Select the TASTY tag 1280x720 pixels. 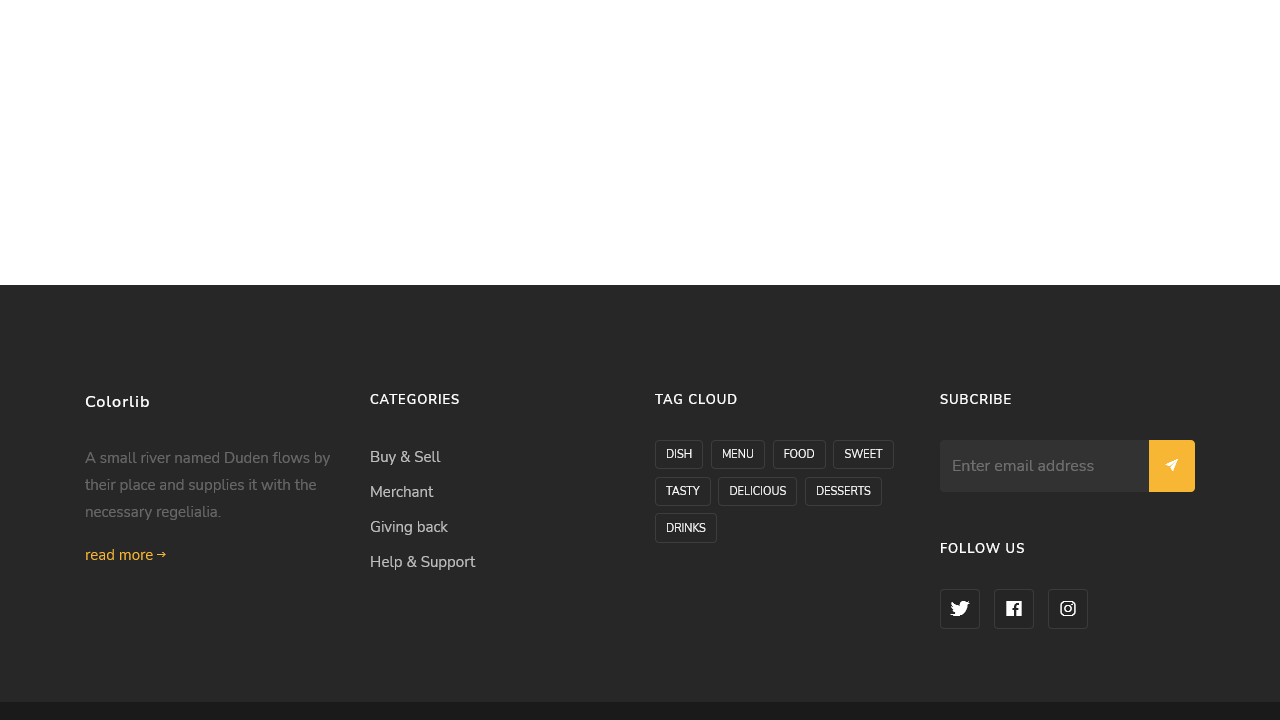click(682, 490)
